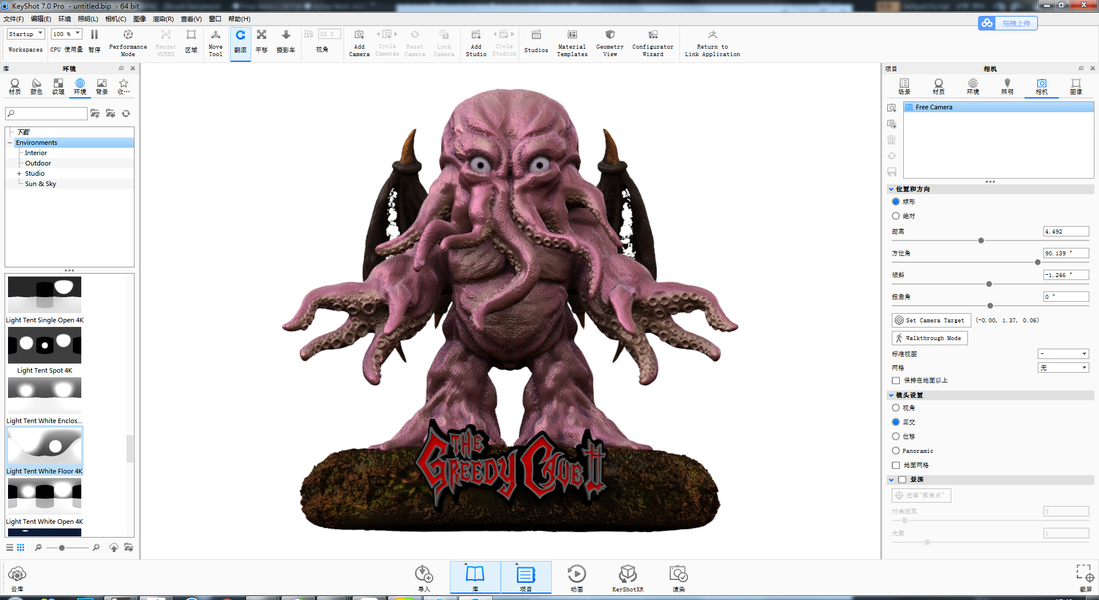Click the 拖拽上传 upload button
Viewport: 1099px width, 600px height.
coord(1008,23)
